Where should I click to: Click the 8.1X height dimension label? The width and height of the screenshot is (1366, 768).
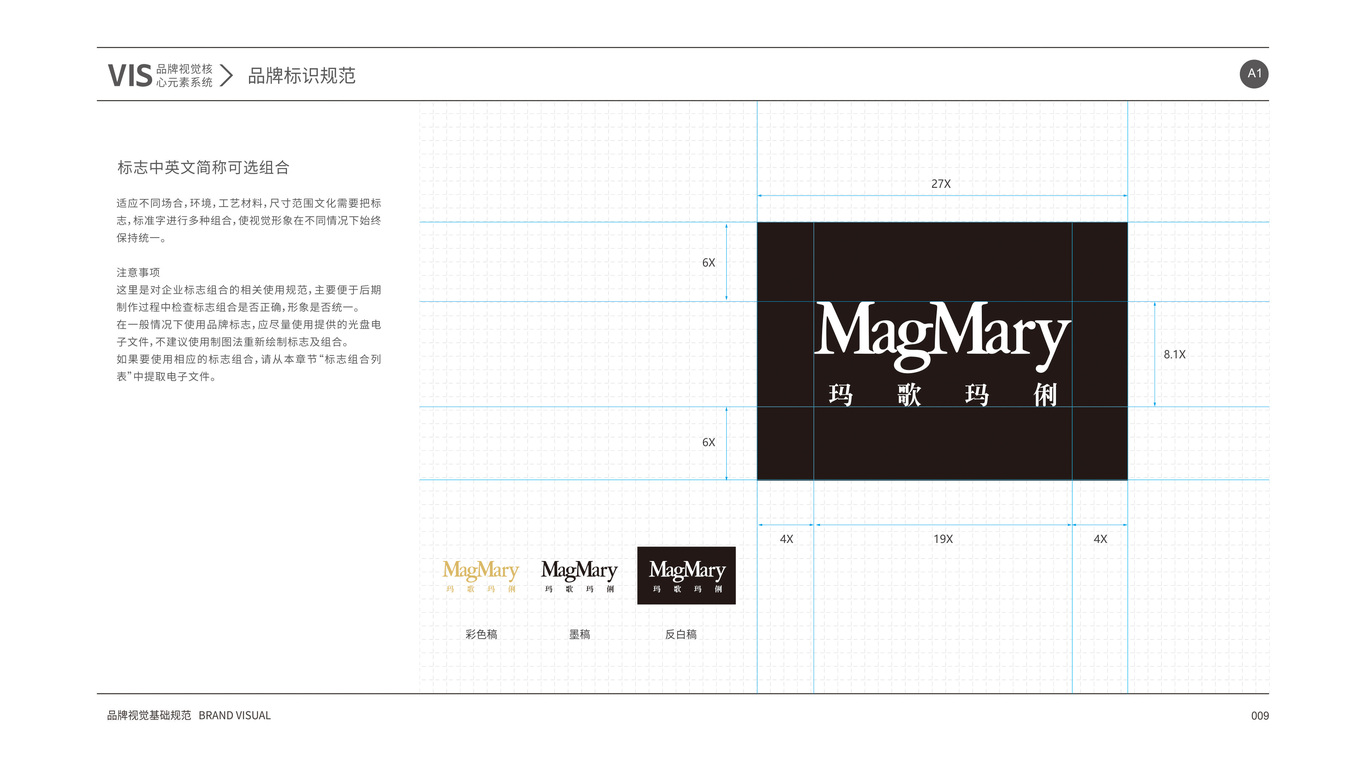point(1174,354)
